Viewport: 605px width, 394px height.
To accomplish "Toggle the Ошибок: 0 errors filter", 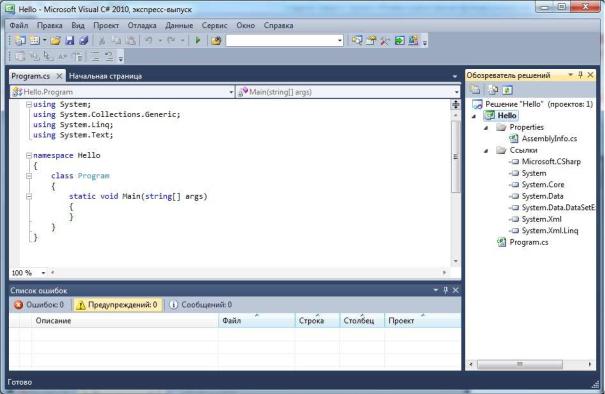I will (39, 305).
